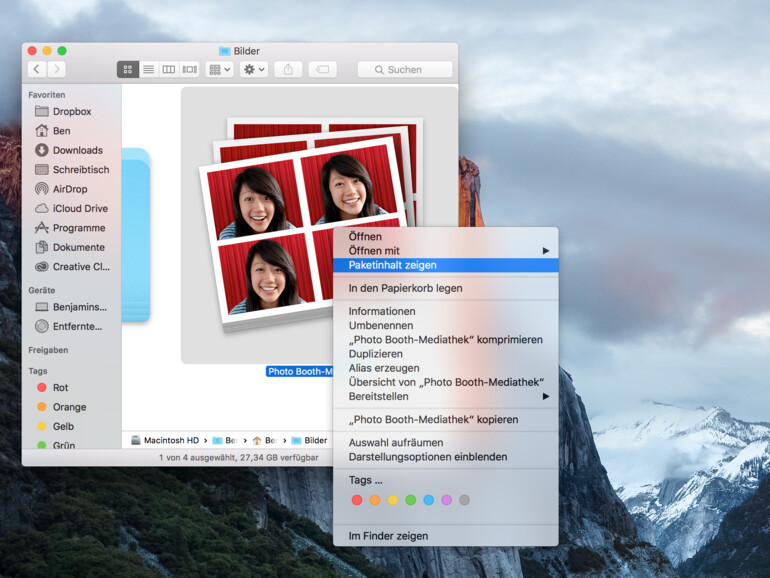Choose Photo Booth-Mediathek kopieren
This screenshot has height=578, width=770.
(x=445, y=419)
